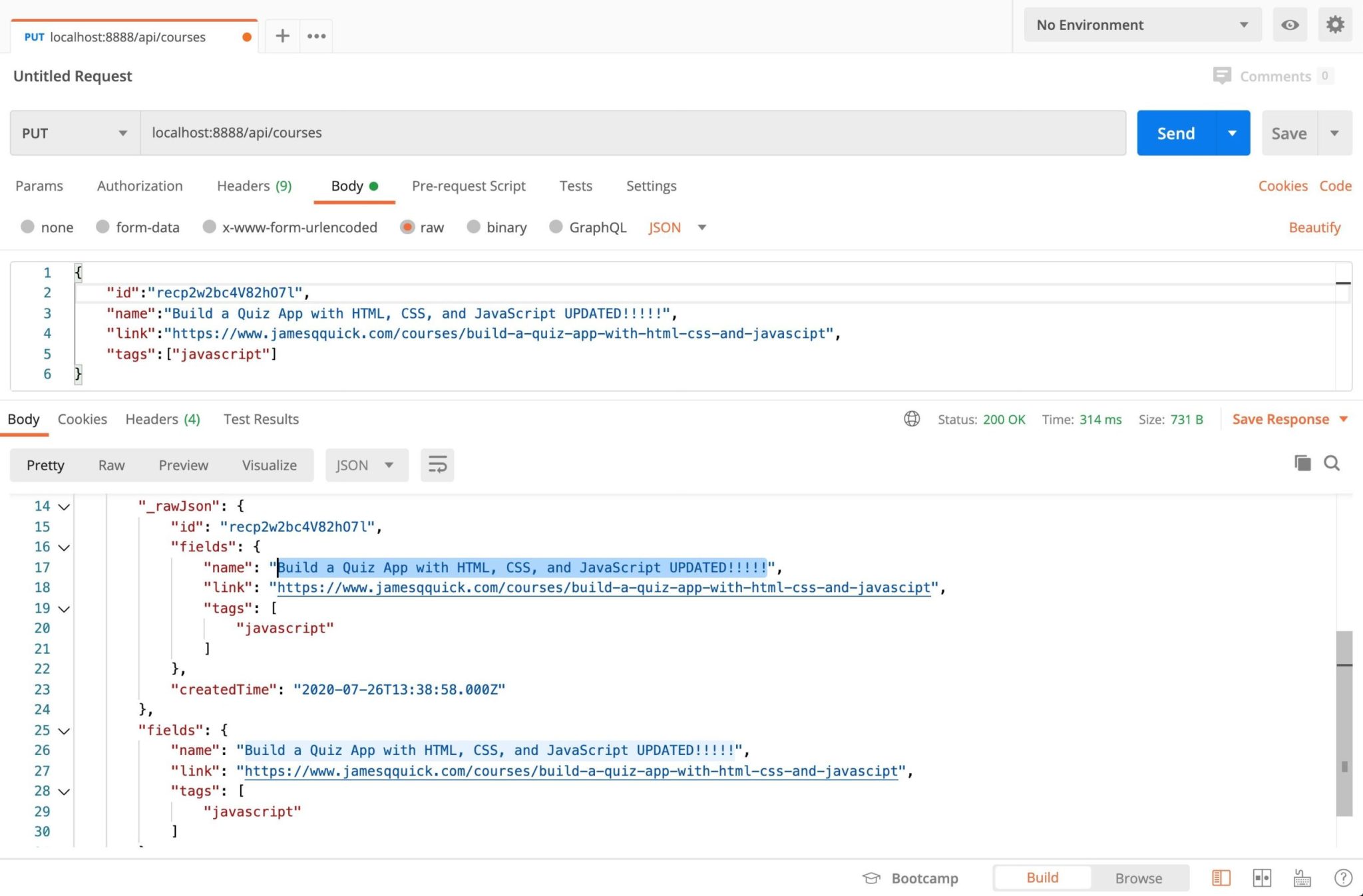Open the PUT request method dropdown
Viewport: 1363px width, 896px height.
(73, 132)
